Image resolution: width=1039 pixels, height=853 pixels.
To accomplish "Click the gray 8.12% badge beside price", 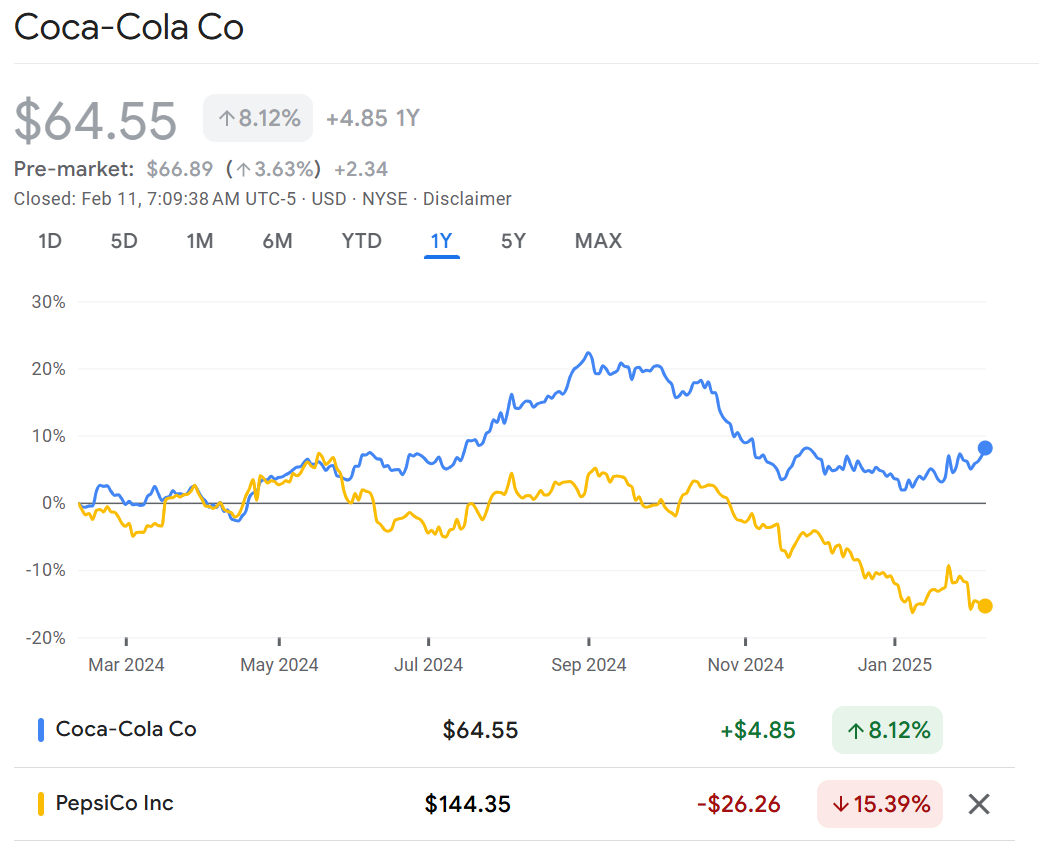I will [258, 118].
